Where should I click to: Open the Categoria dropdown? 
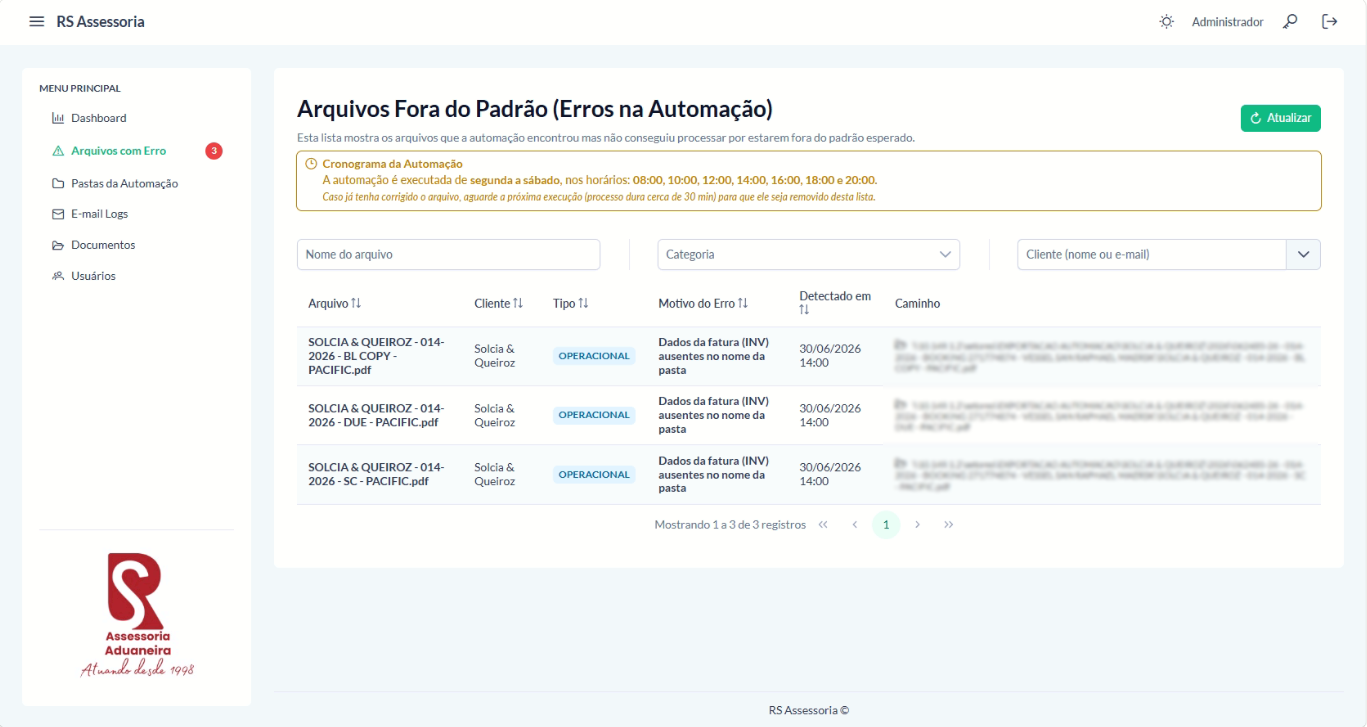[808, 254]
